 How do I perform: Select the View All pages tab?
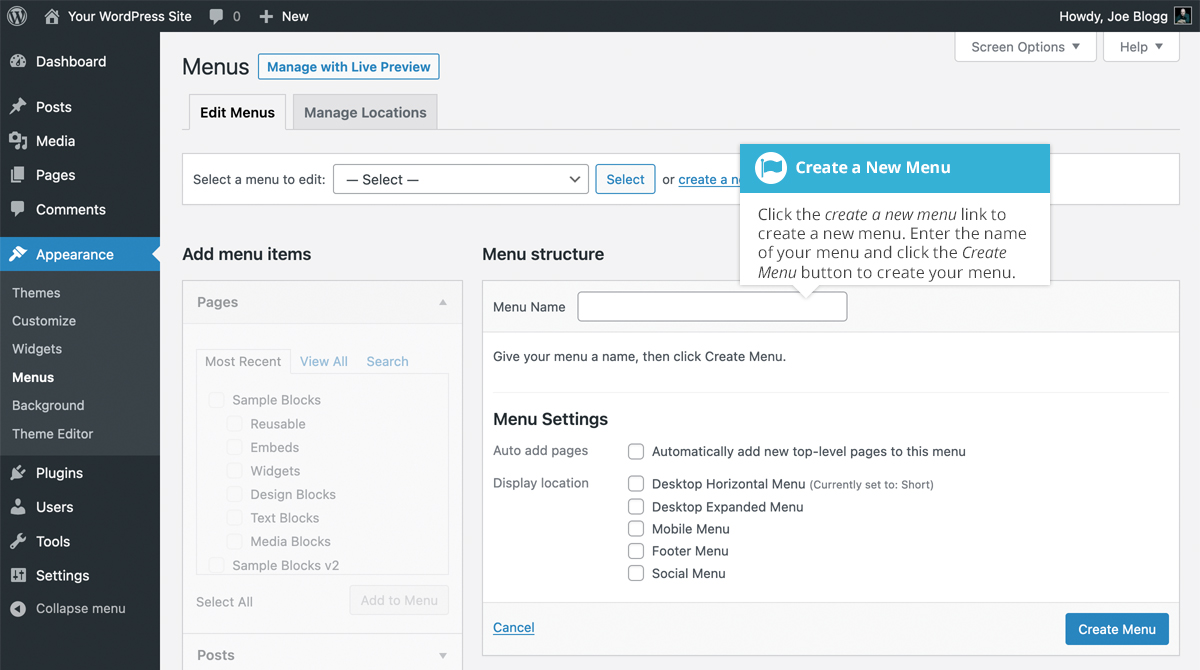(324, 361)
